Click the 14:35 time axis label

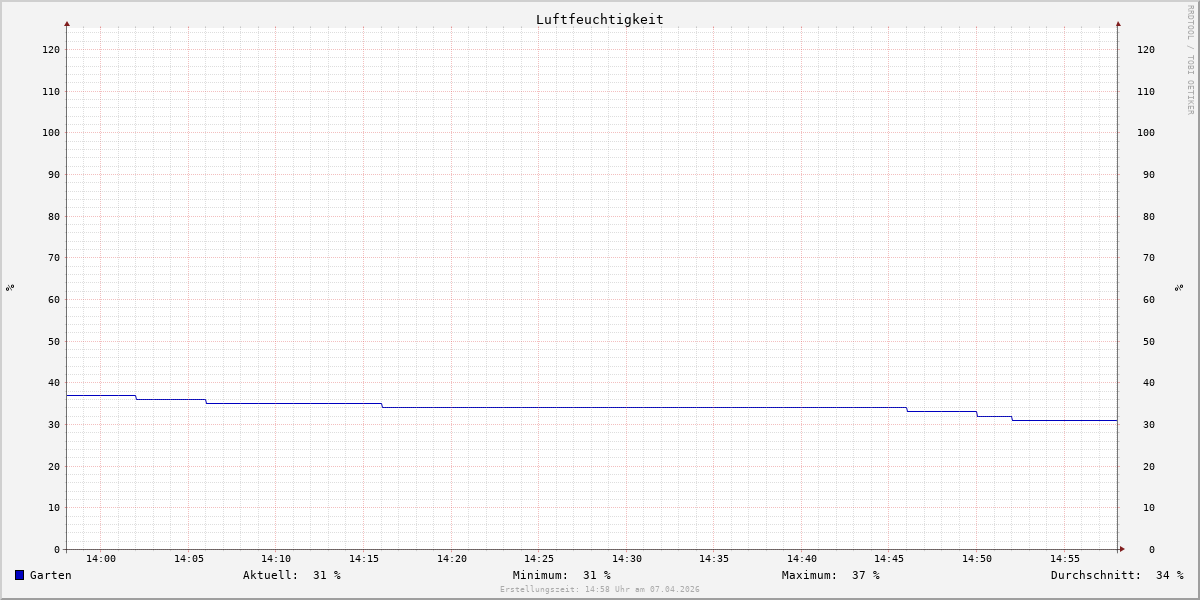click(714, 559)
